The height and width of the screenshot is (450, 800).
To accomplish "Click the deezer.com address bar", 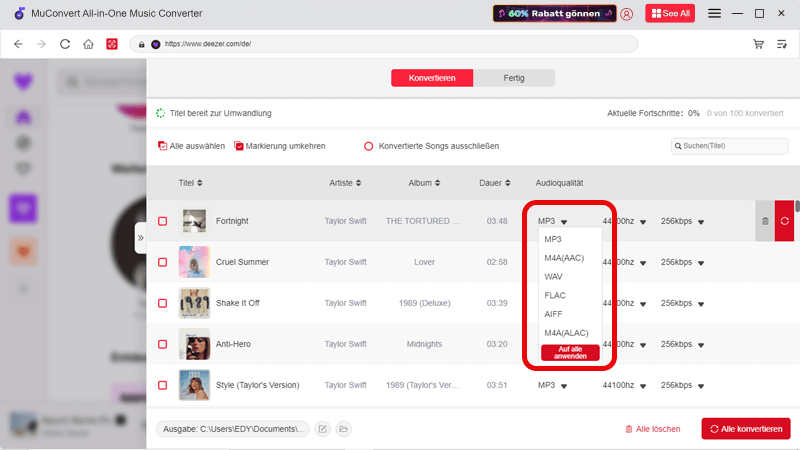I will (x=384, y=44).
